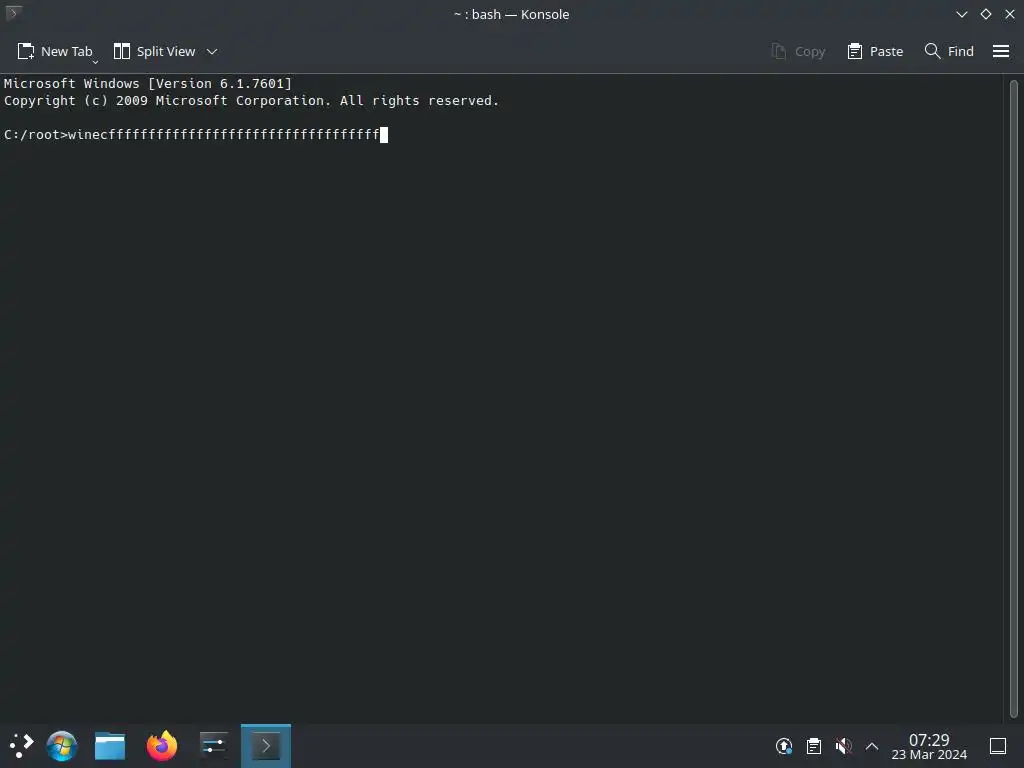The image size is (1024, 768).
Task: Open the Konsole hamburger menu
Action: 1000,52
